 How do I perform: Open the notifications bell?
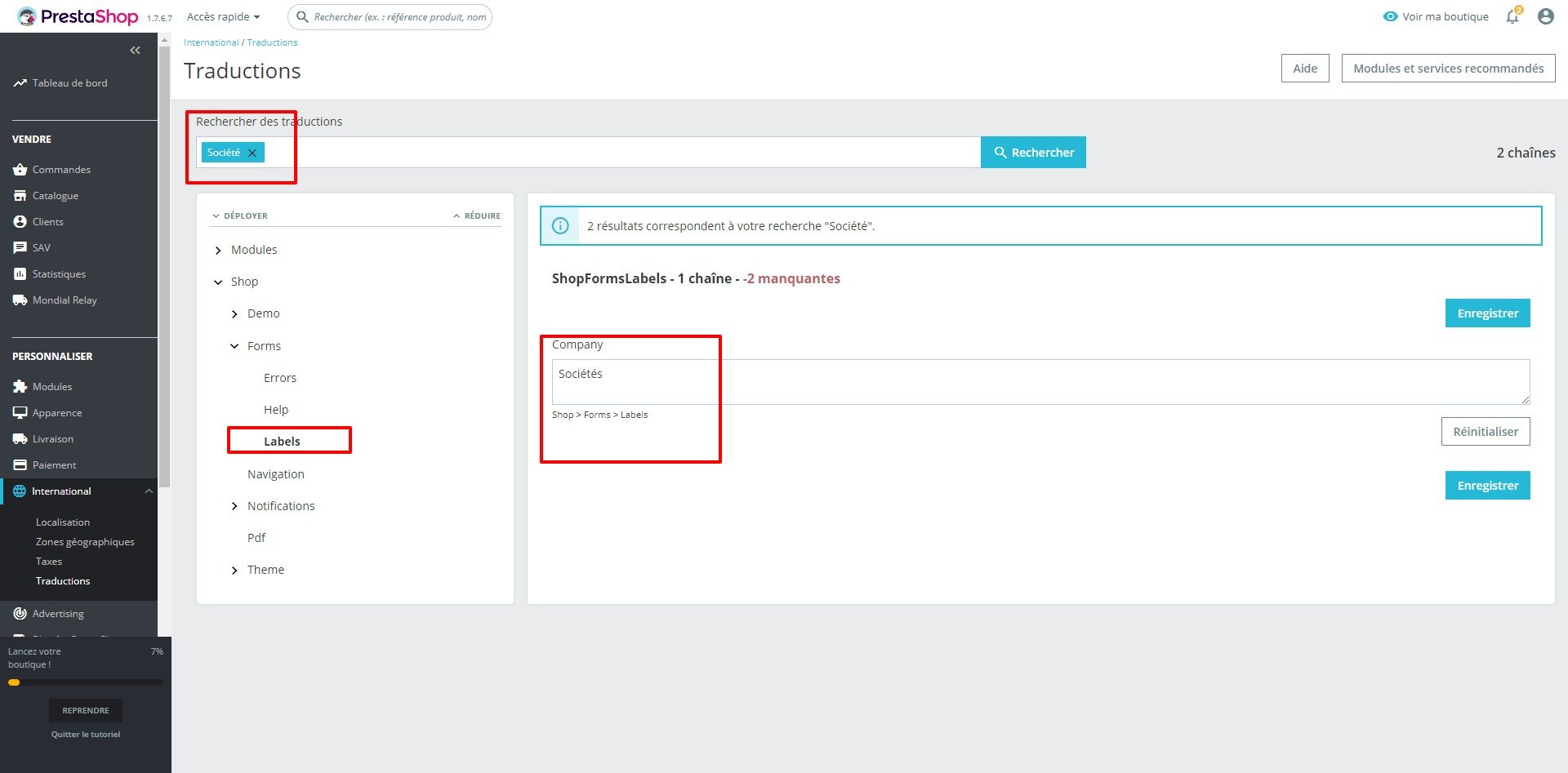click(1512, 16)
